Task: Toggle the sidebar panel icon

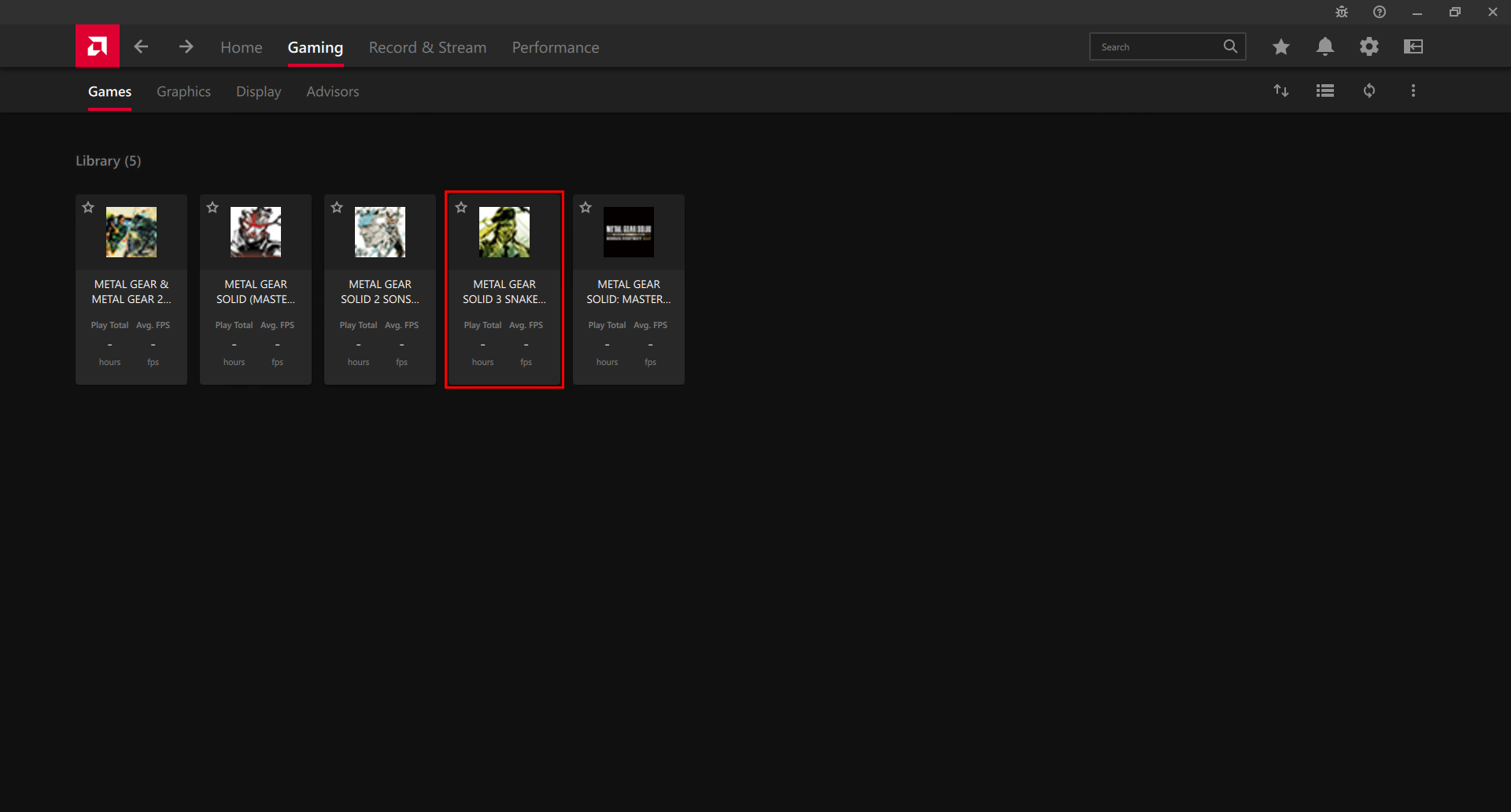Action: coord(1413,46)
